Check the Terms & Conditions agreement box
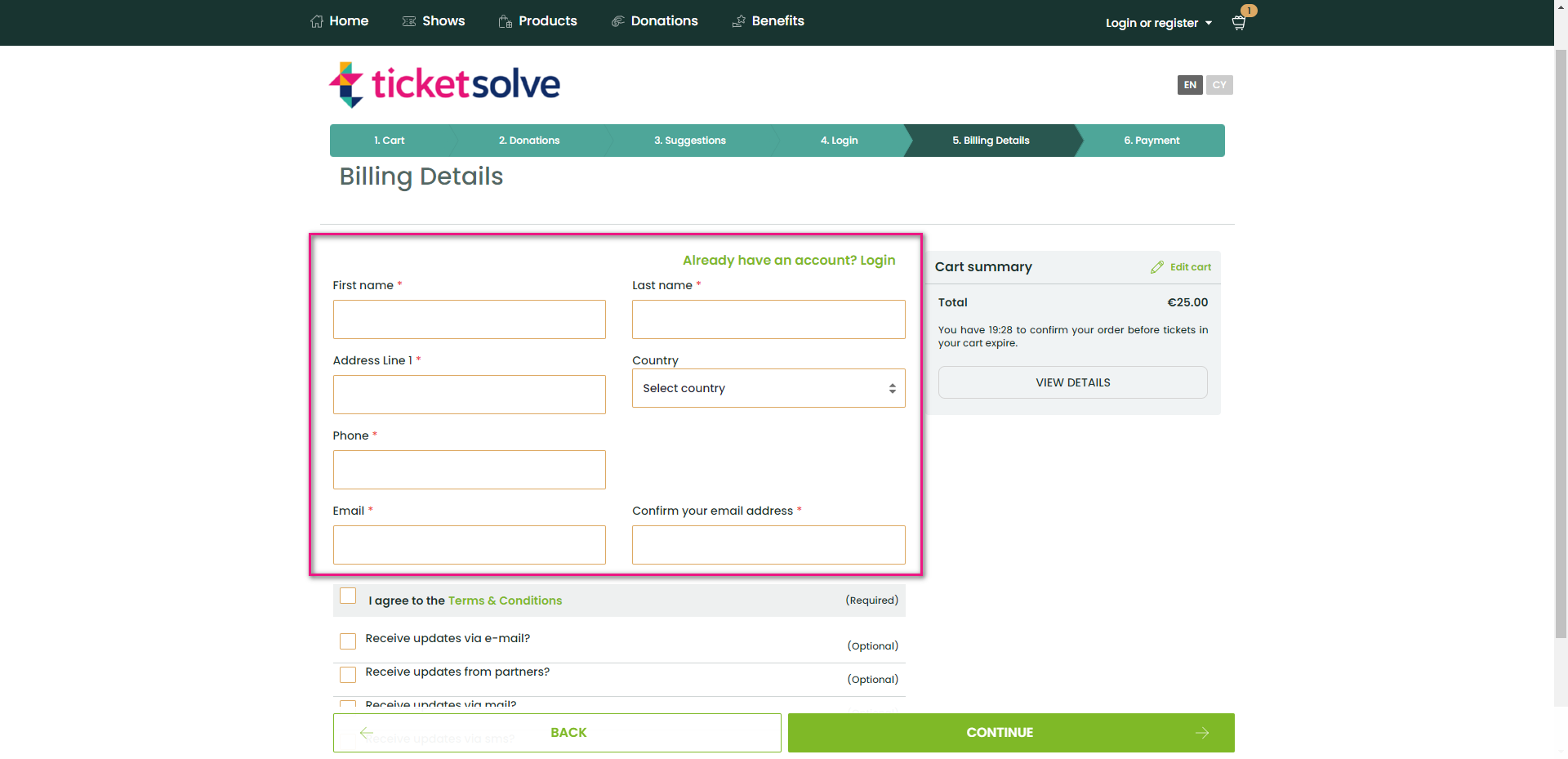1568x759 pixels. click(348, 596)
